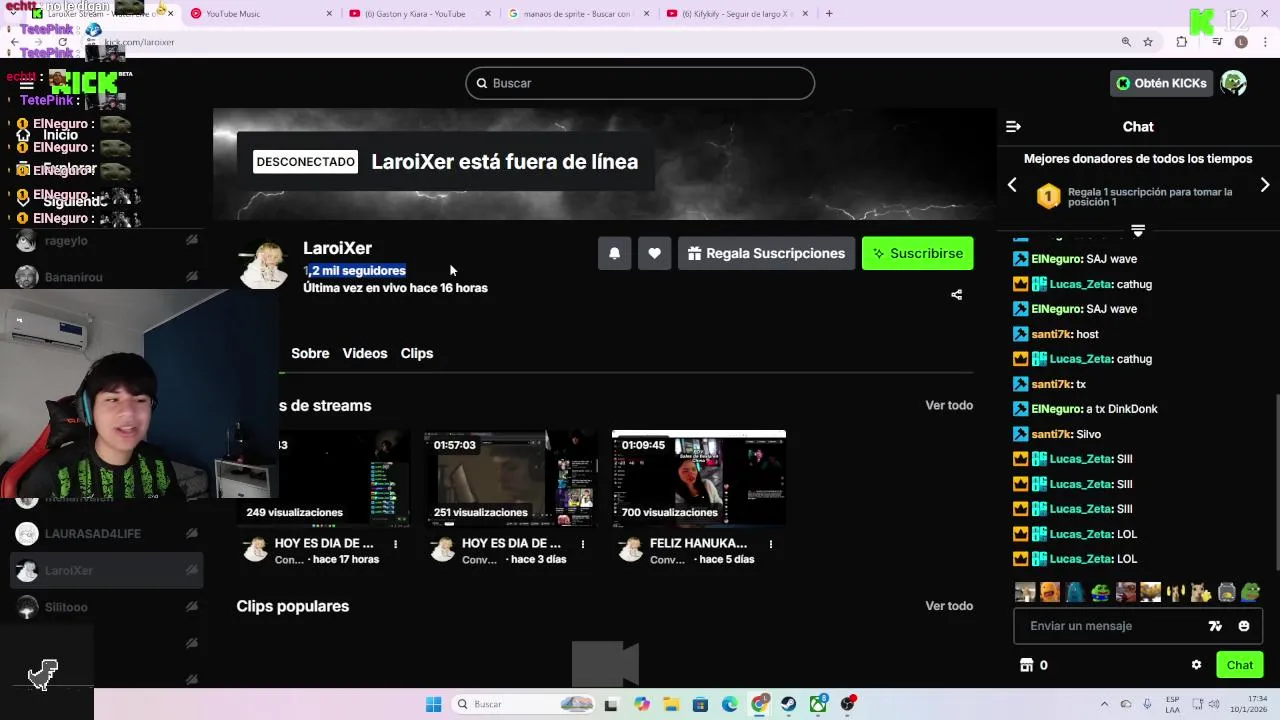Screen dimensions: 1280x720
Task: Click the Windows taskbar Buscar search box
Action: tap(523, 704)
